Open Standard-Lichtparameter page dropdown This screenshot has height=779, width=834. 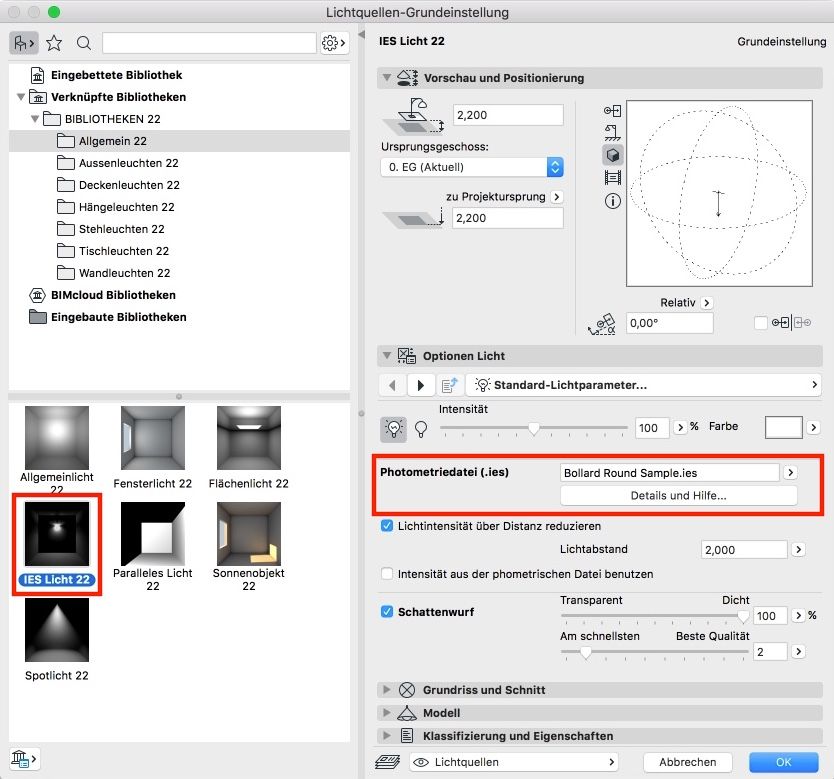coord(644,385)
